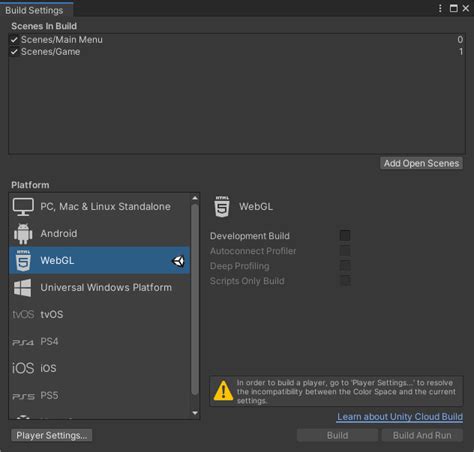Screen dimensions: 474x452
Task: Toggle the Deep Profiling checkbox
Action: 345,266
